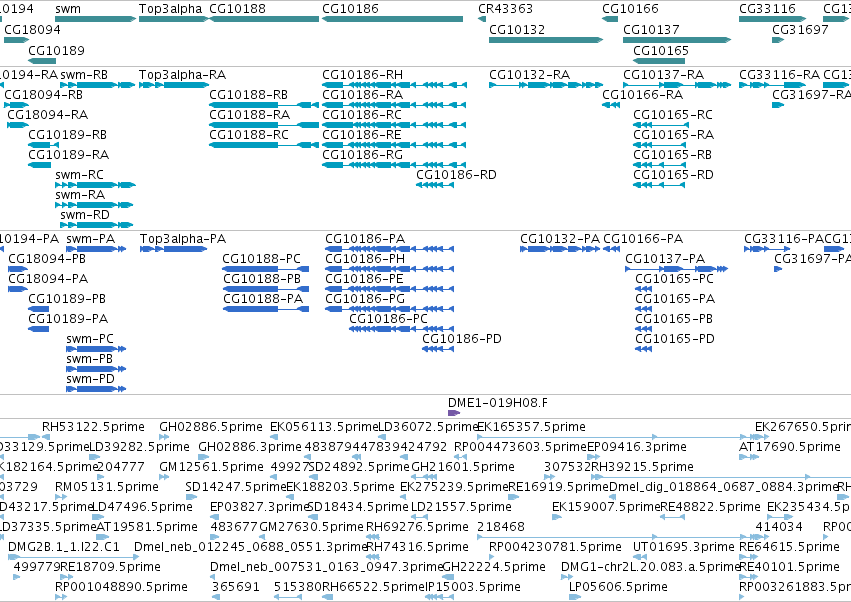The height and width of the screenshot is (602, 851).
Task: Select protein CG10132-PA
Action: tap(560, 239)
